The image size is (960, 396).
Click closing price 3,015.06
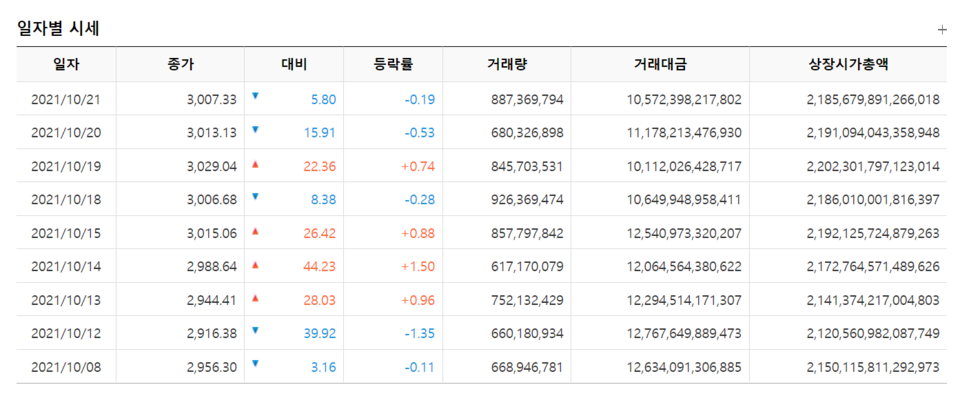pyautogui.click(x=212, y=233)
